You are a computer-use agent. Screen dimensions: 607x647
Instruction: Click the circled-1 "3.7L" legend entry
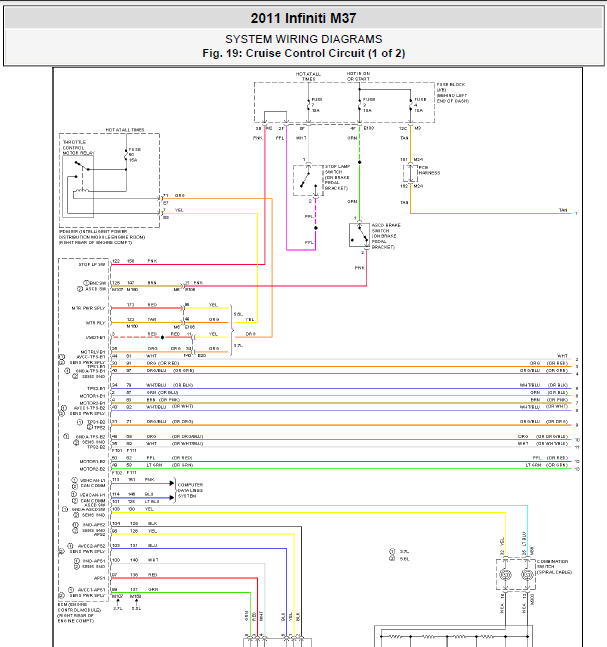coord(399,552)
